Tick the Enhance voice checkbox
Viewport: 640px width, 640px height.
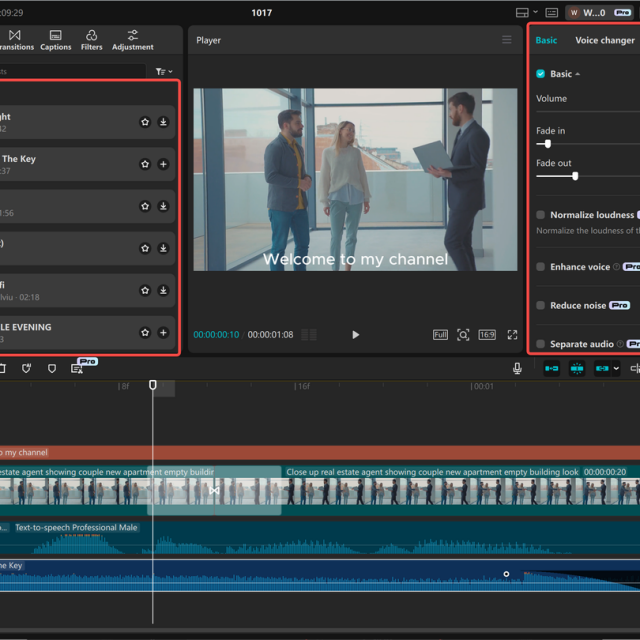tap(541, 267)
